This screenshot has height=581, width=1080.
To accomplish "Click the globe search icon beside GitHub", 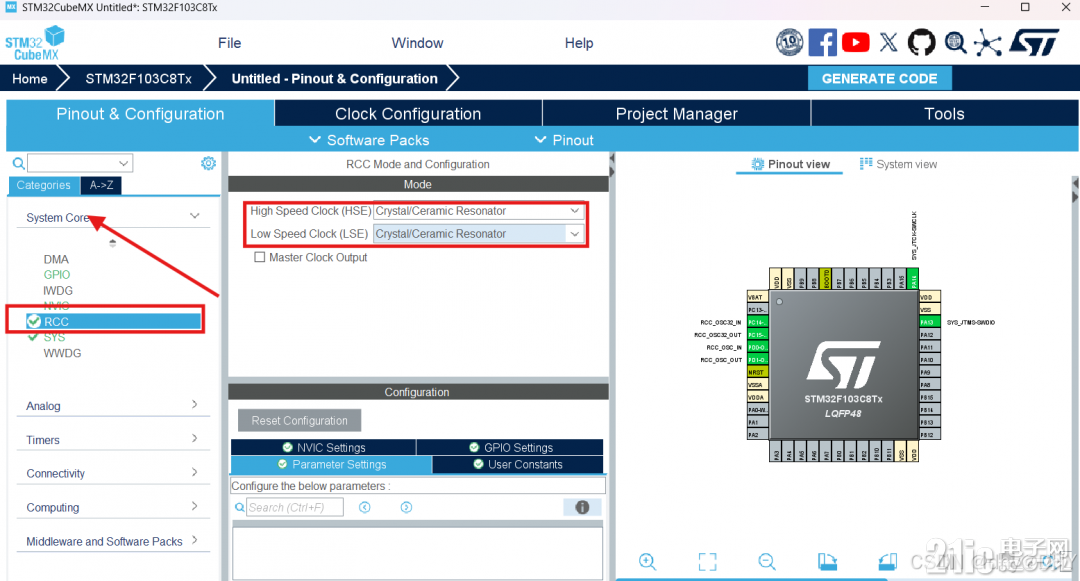I will click(955, 43).
